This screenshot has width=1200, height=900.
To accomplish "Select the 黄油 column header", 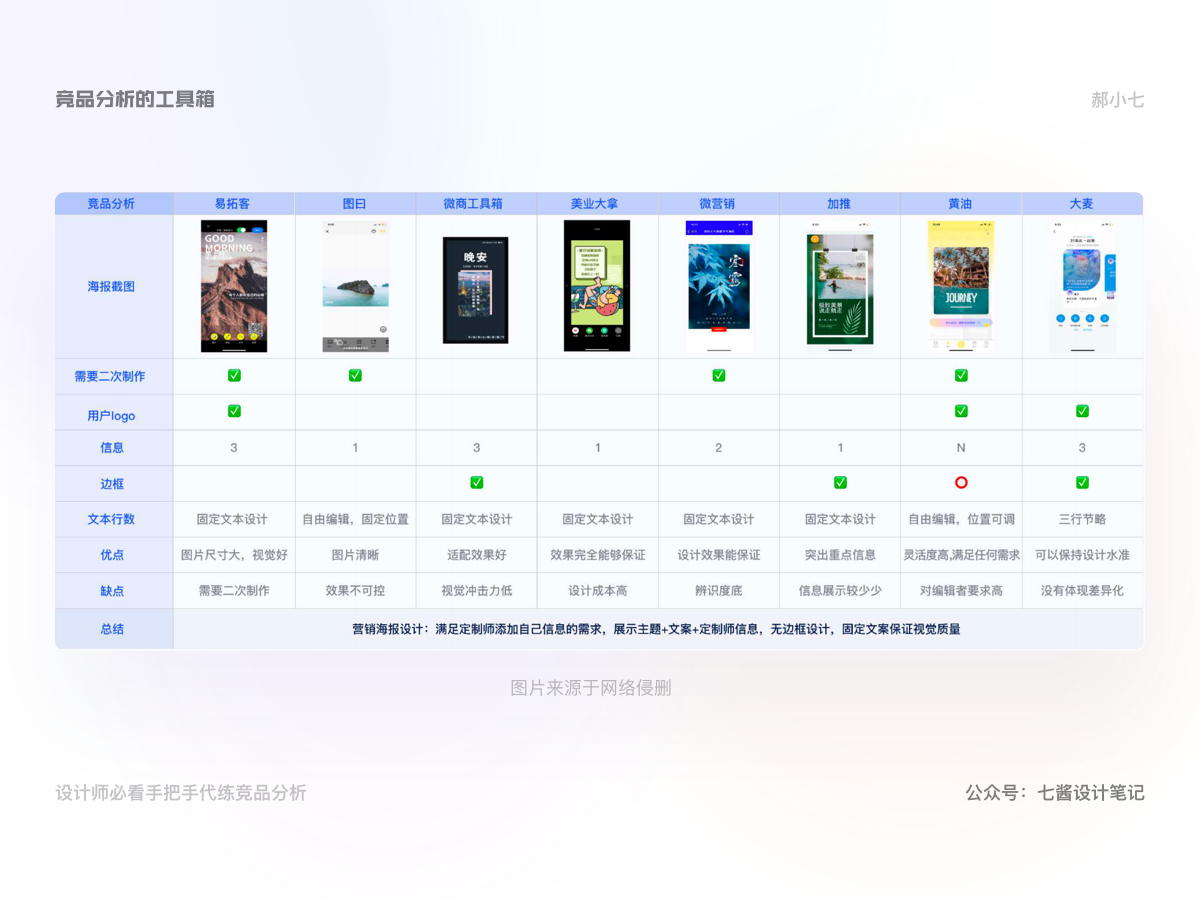I will [961, 203].
